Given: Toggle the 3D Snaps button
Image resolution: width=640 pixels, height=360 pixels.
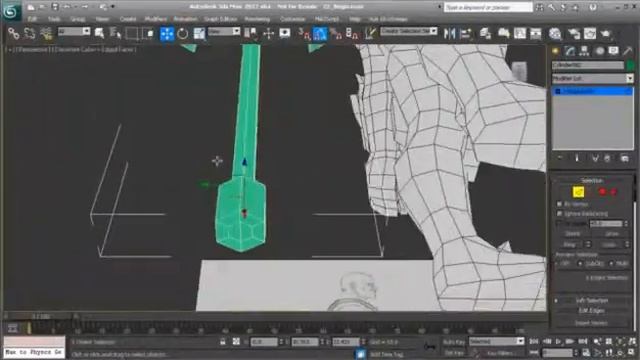Looking at the screenshot, I should click(304, 33).
